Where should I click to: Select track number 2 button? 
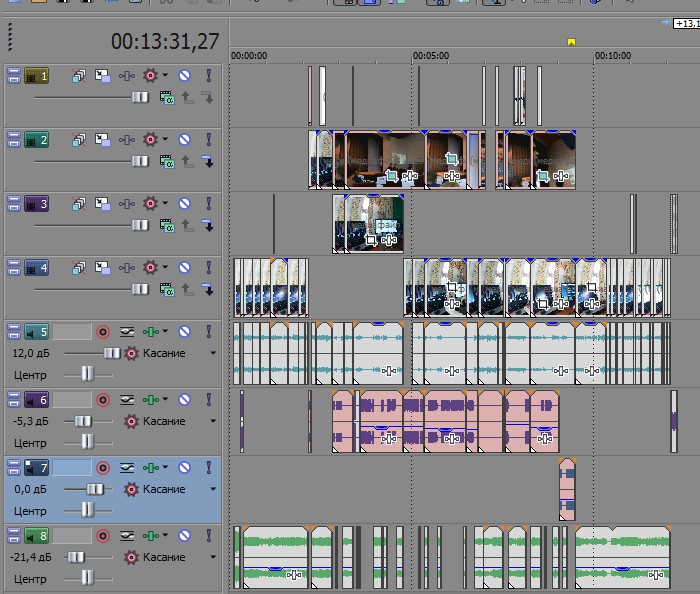tap(37, 140)
